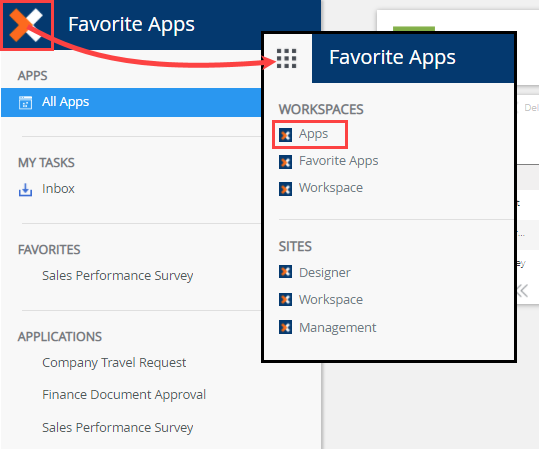Click the Designer site icon
Viewport: 539px width, 449px height.
pyautogui.click(x=285, y=272)
